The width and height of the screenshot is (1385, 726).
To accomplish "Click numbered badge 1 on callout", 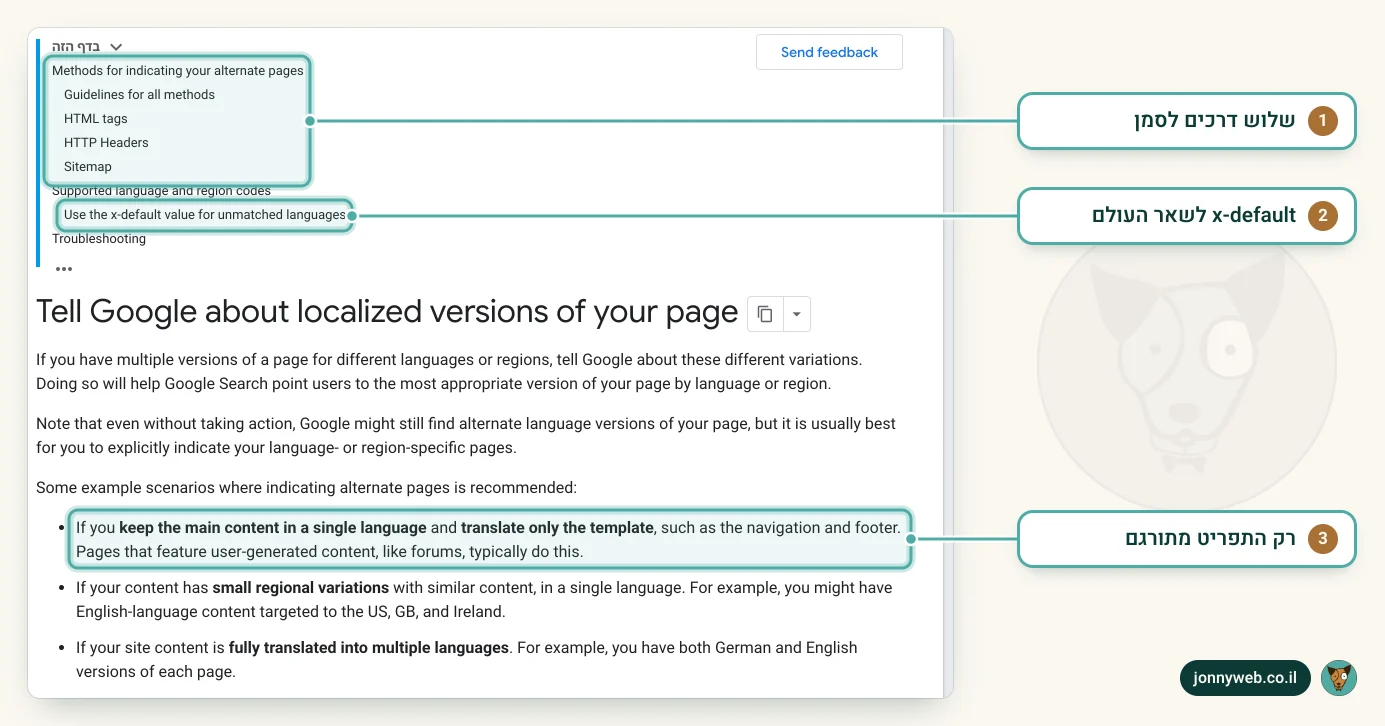I will tap(1322, 121).
